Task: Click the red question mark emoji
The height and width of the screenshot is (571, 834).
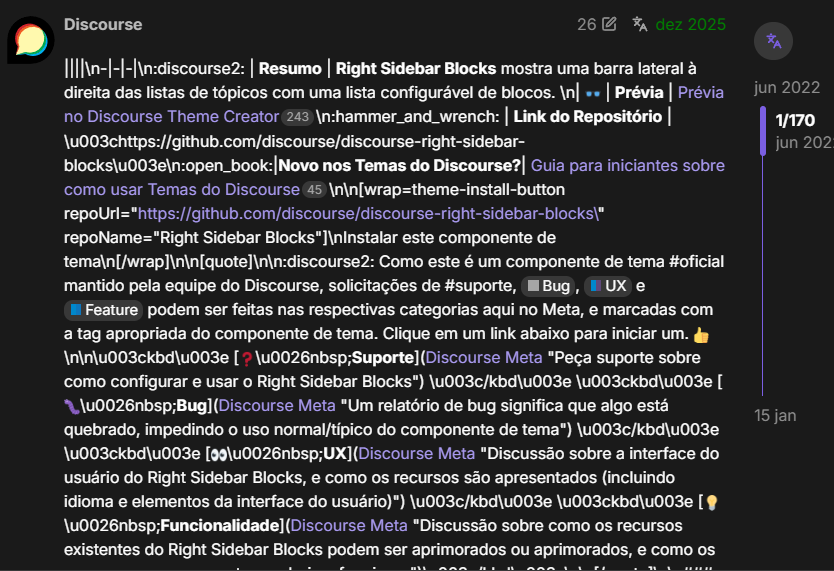Action: [247, 359]
